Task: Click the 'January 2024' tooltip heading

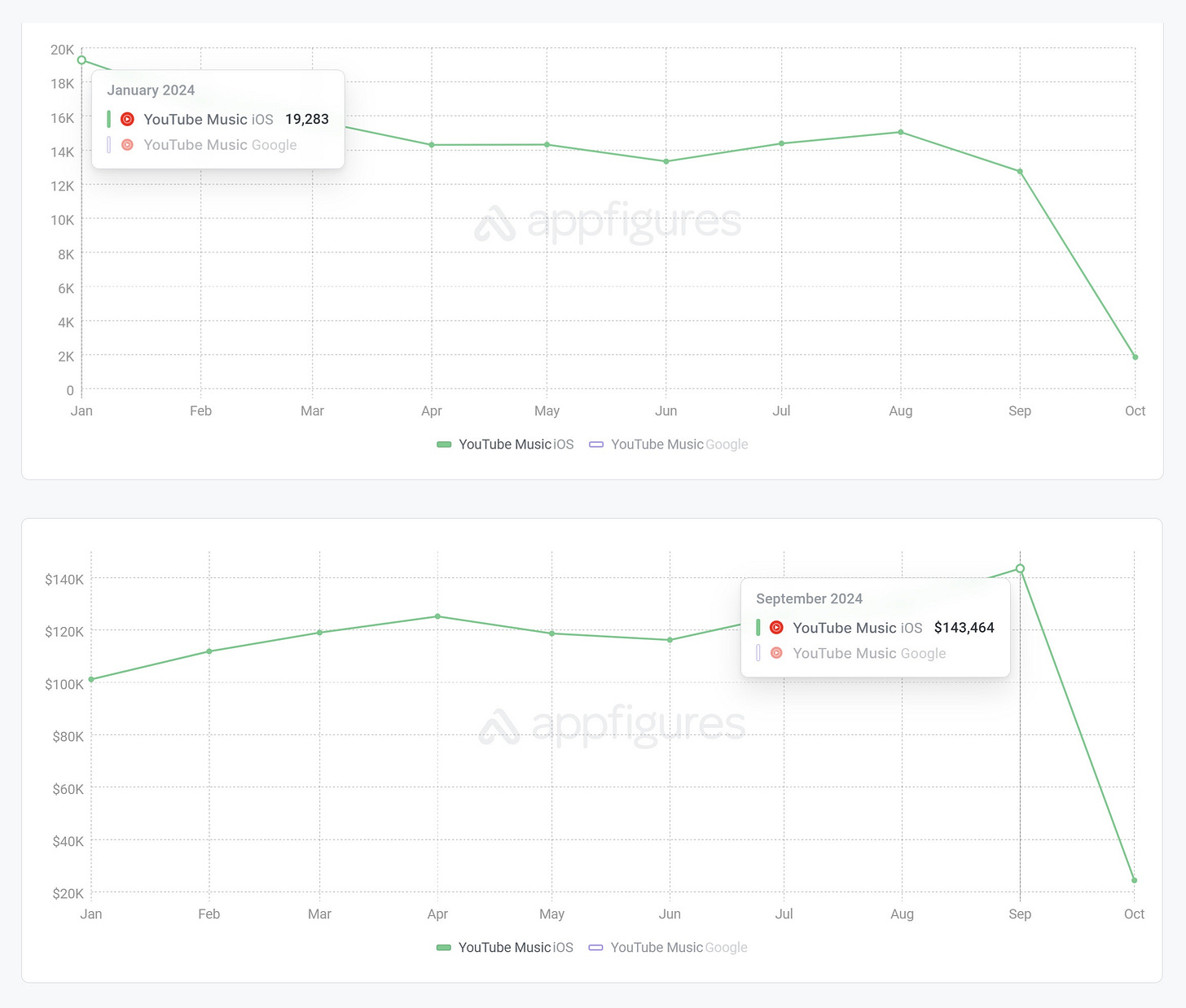Action: 151,90
